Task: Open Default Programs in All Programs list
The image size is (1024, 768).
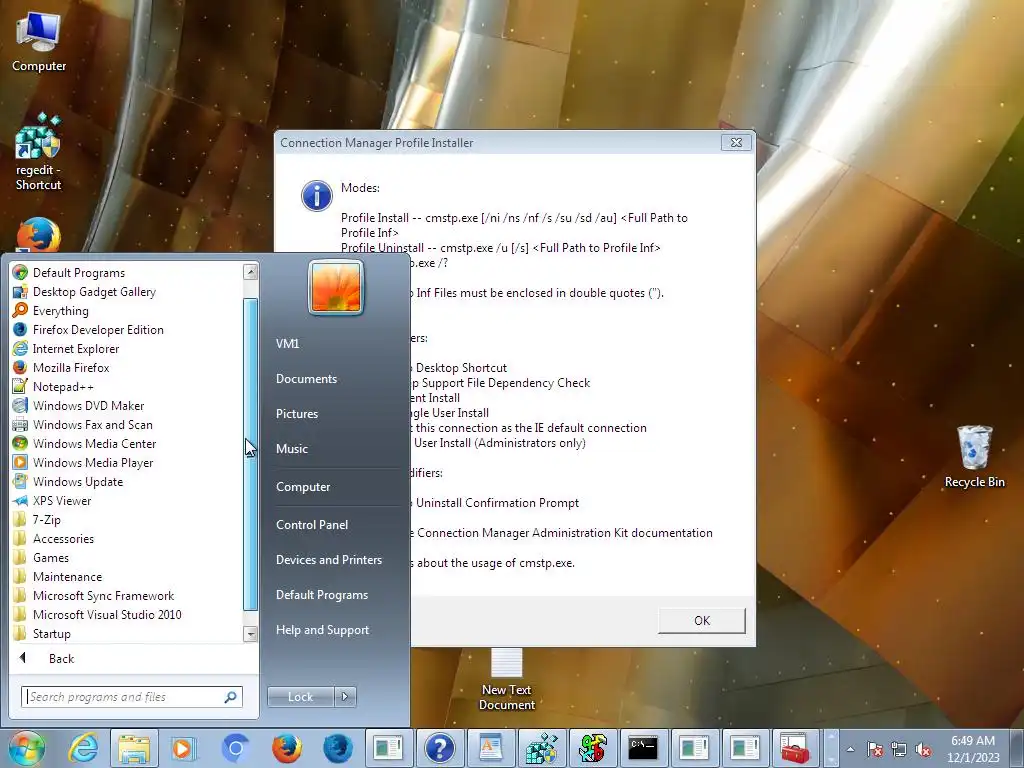Action: pos(78,273)
